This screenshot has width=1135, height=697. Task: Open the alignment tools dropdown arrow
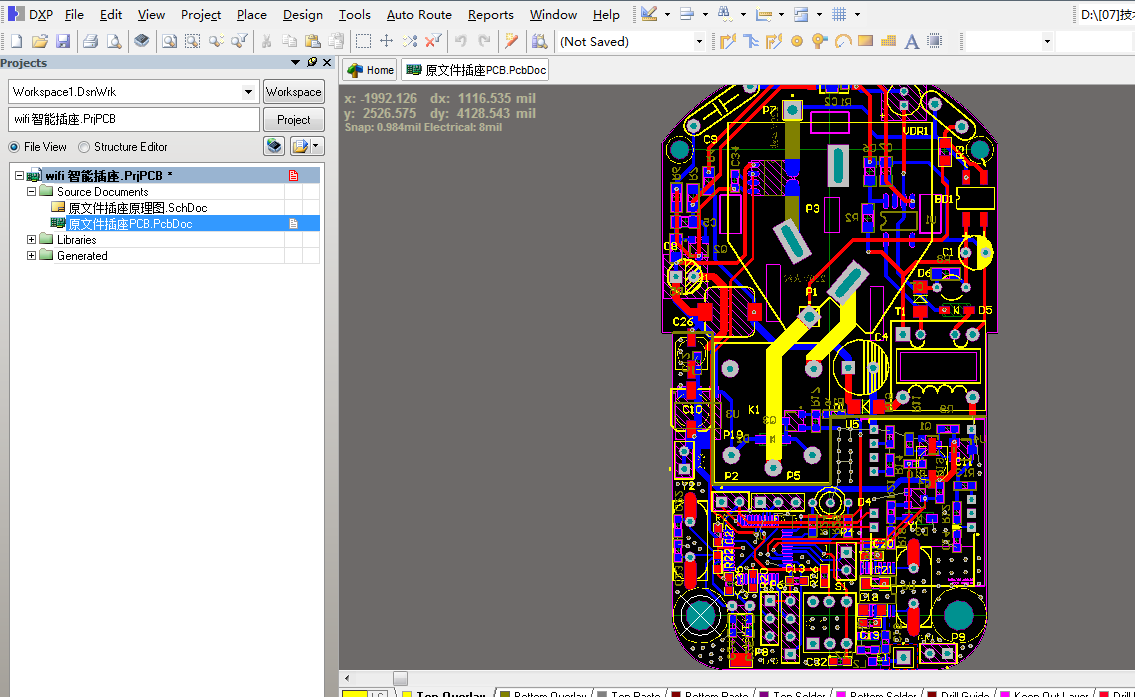pos(704,14)
